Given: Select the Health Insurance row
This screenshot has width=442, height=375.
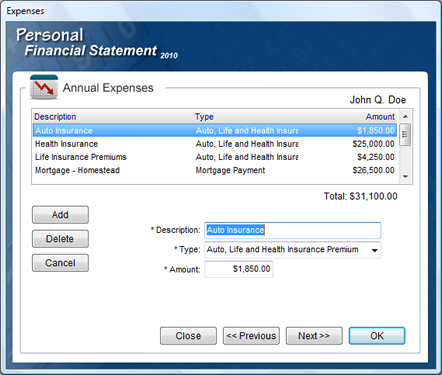Looking at the screenshot, I should pos(215,144).
